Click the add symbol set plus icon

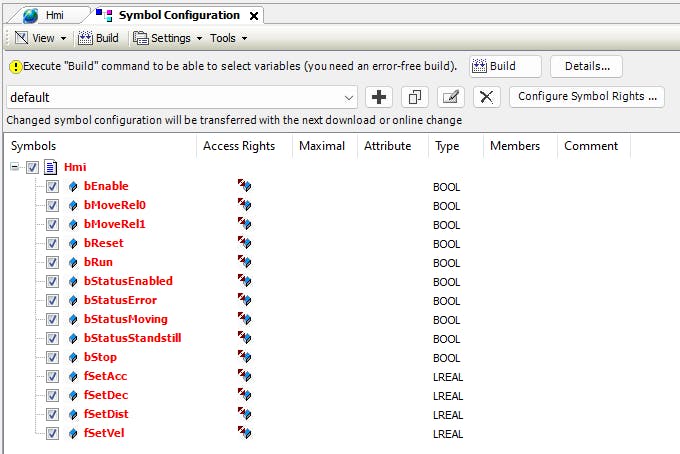379,97
